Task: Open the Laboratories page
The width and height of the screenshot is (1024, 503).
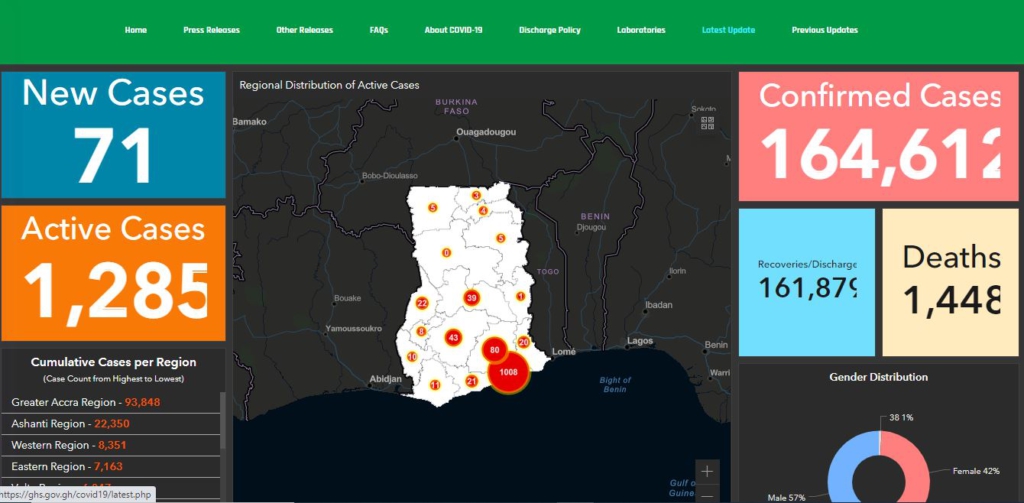Action: tap(641, 30)
